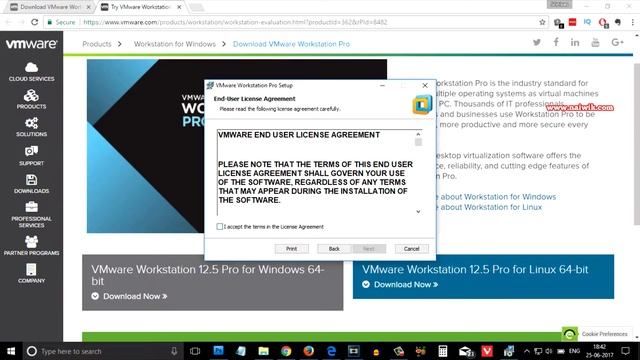
Task: Open Microsoft Edge from the taskbar
Action: point(331,351)
